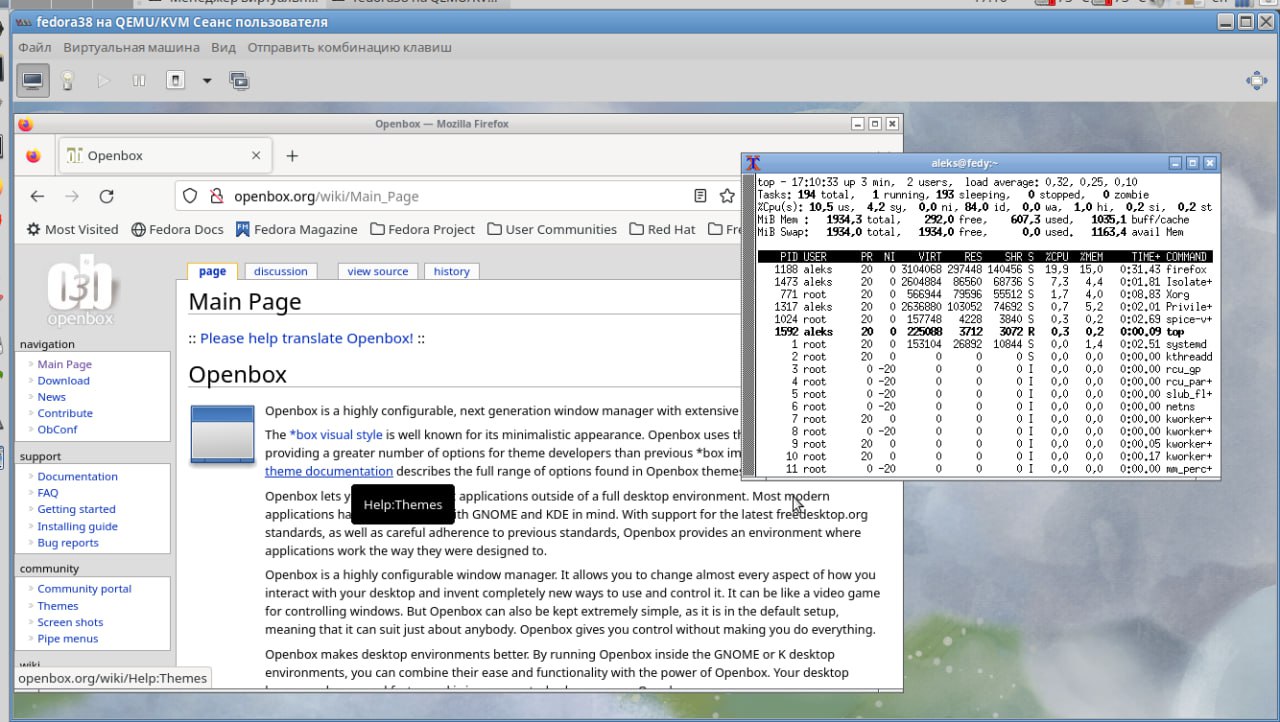Open the Download navigation link
Viewport: 1280px width, 722px height.
(x=64, y=380)
